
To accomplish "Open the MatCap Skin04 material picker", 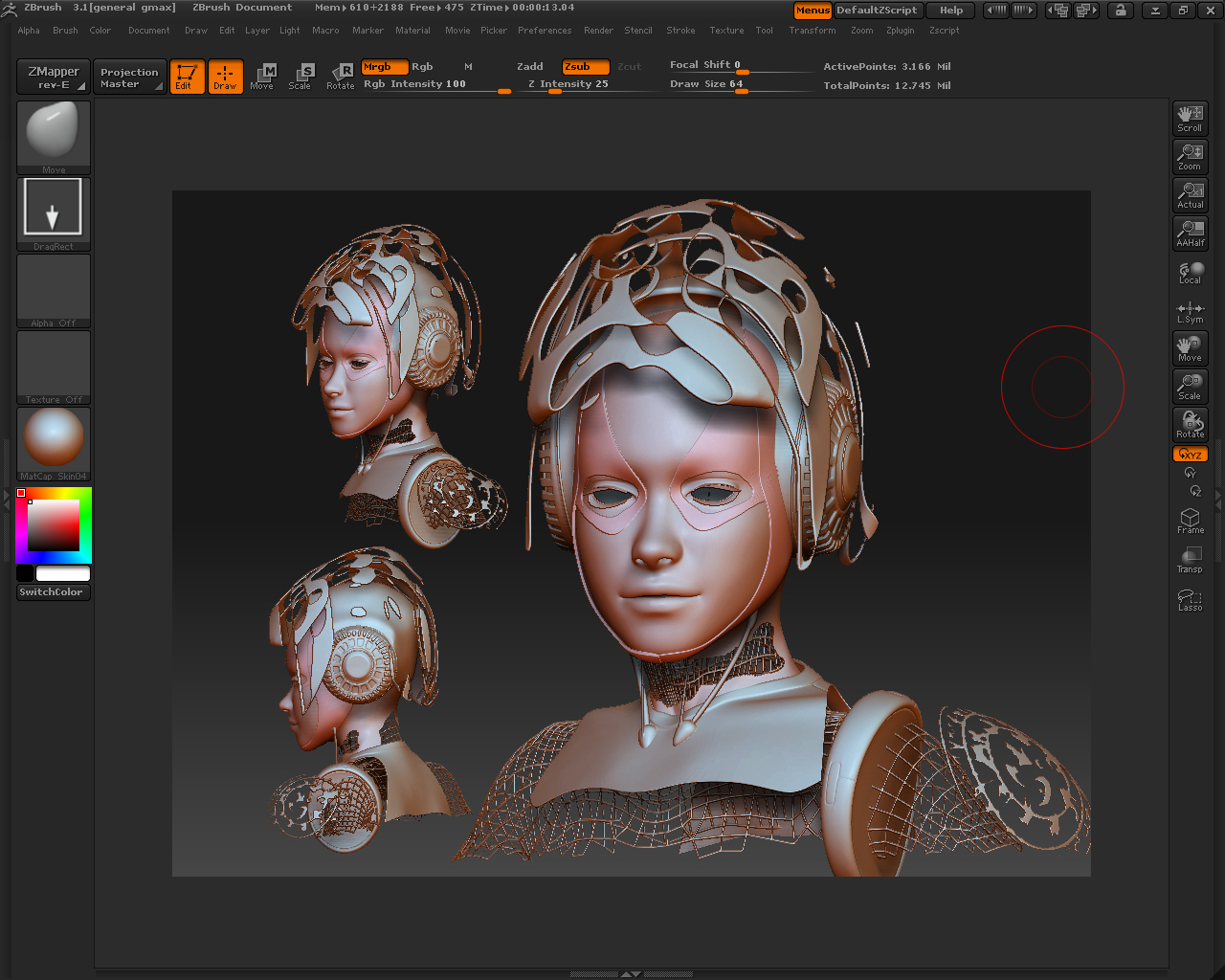I will coord(54,443).
